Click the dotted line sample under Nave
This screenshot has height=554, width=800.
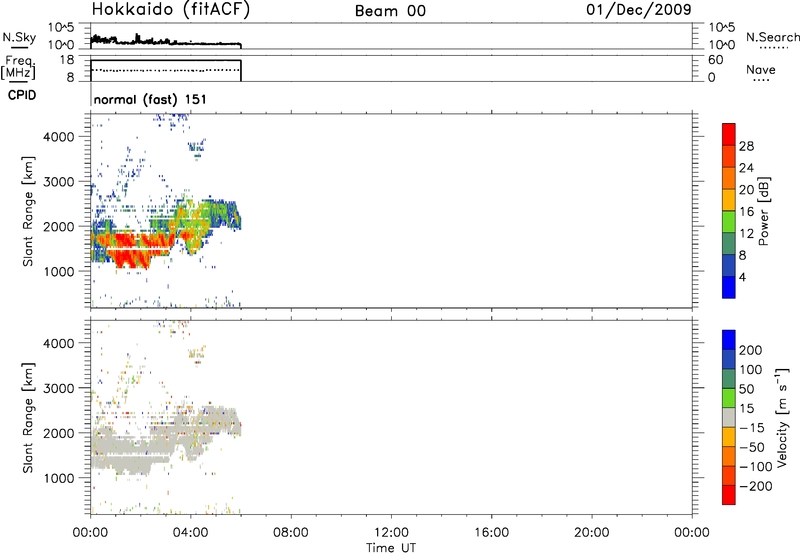coord(761,80)
